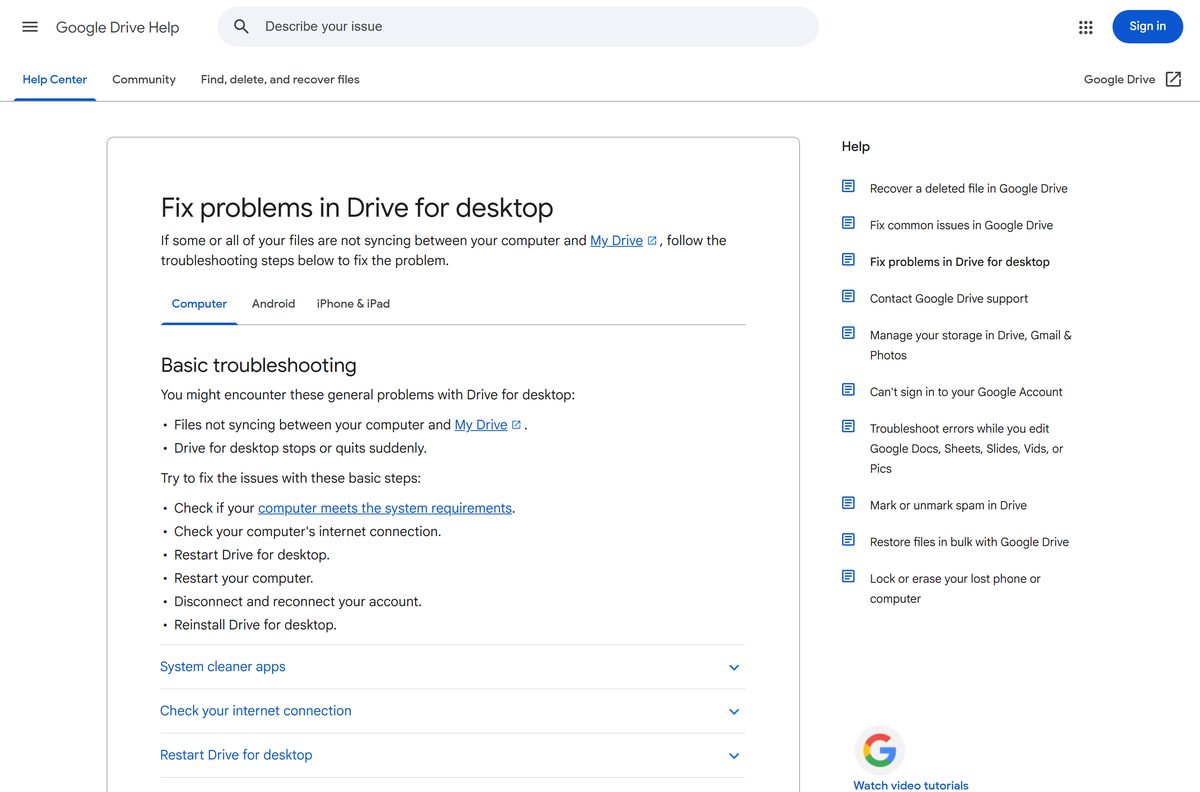
Task: Click article icon beside Contact Google Drive support
Action: point(848,296)
